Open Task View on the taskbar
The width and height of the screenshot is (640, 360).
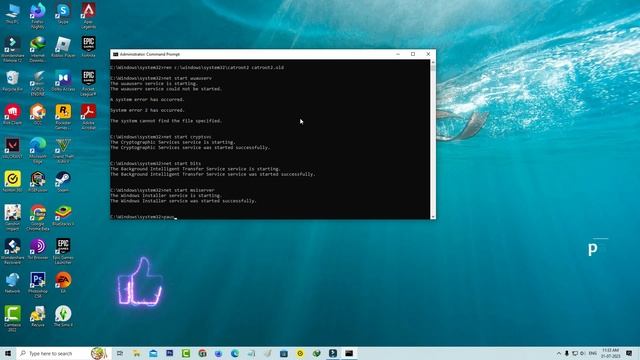coord(120,353)
